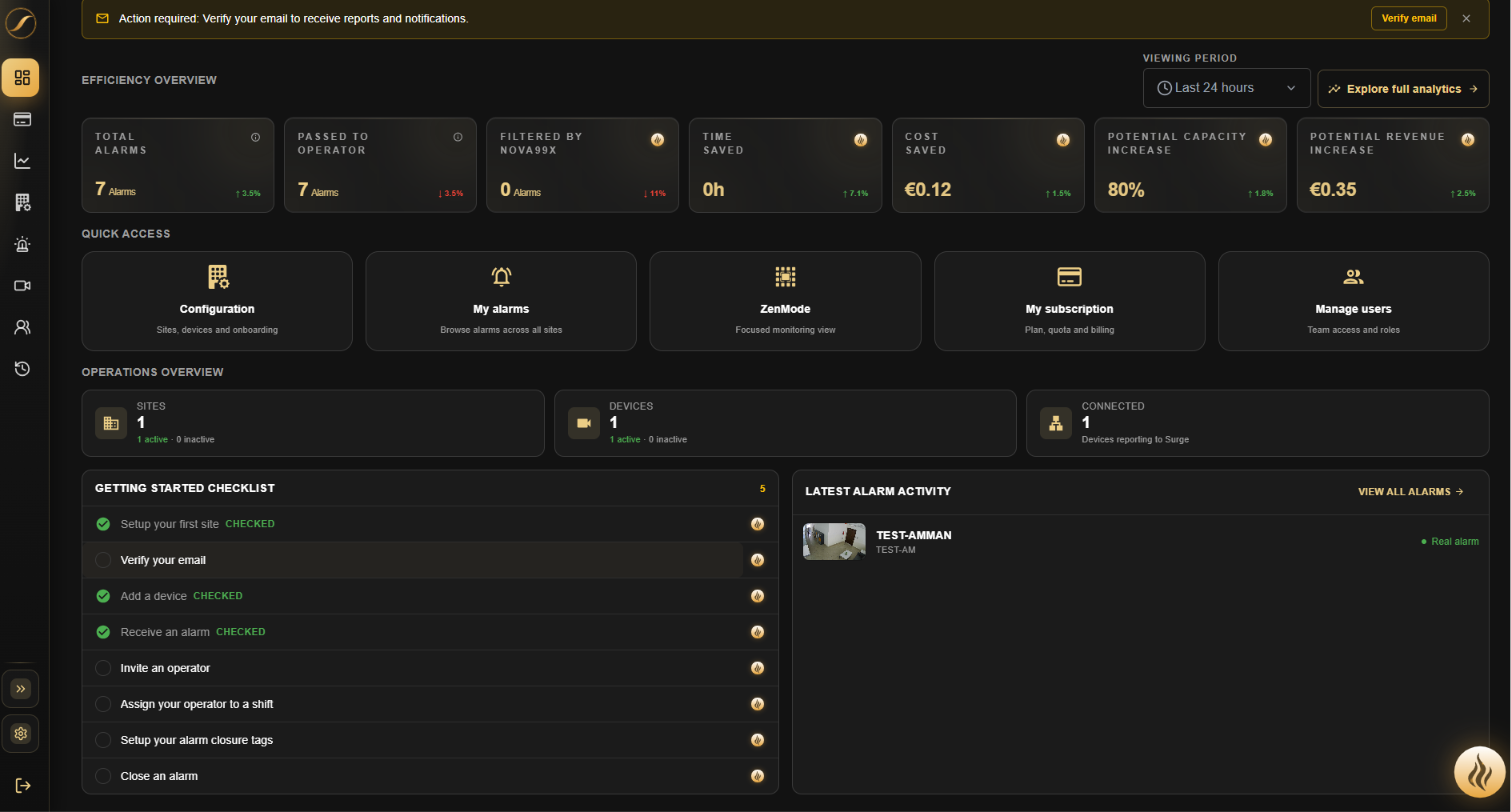This screenshot has height=812, width=1511.
Task: Click the Sites overview card
Action: (x=313, y=423)
